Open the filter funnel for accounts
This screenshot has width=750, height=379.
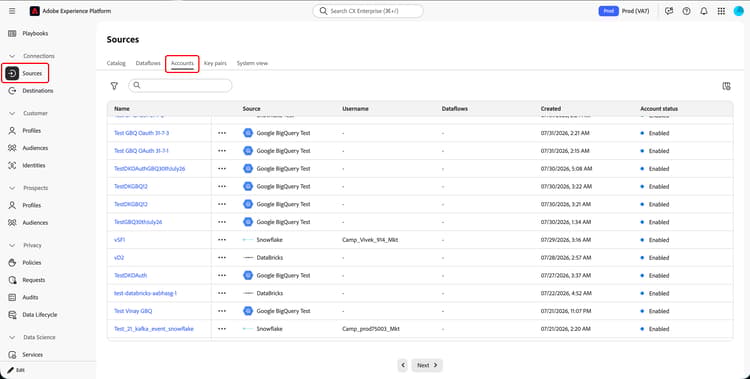coord(114,86)
